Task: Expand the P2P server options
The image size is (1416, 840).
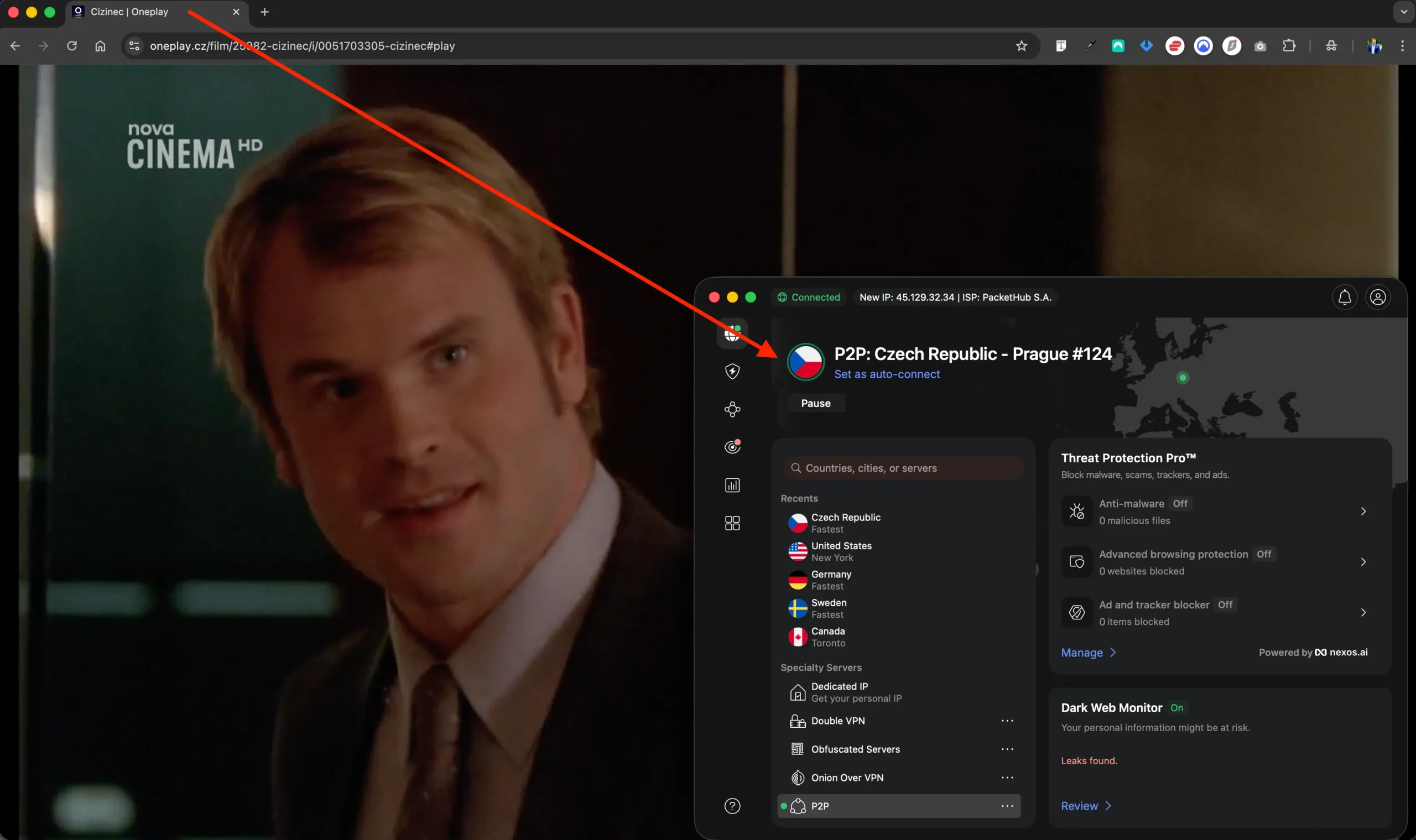Action: (x=1008, y=806)
